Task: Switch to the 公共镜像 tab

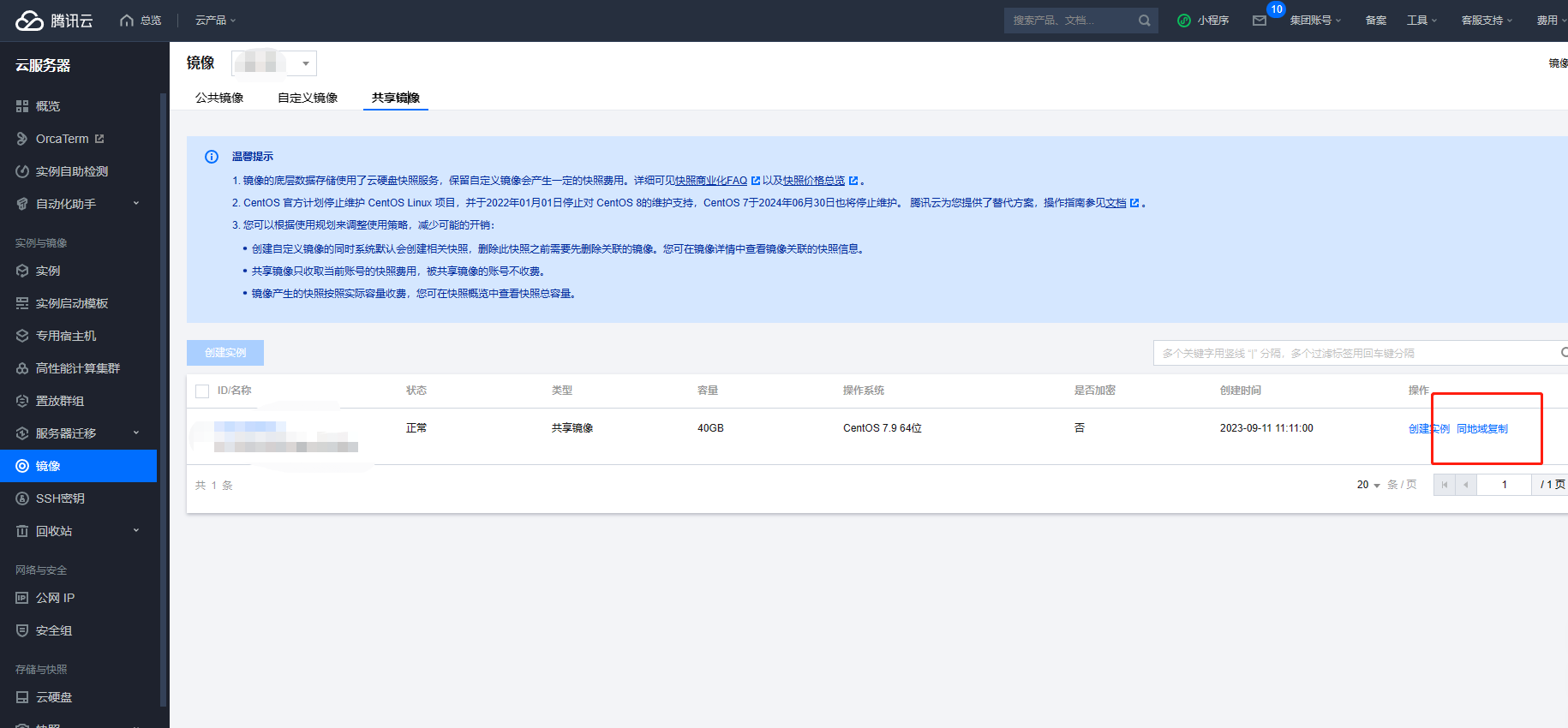Action: click(x=219, y=98)
